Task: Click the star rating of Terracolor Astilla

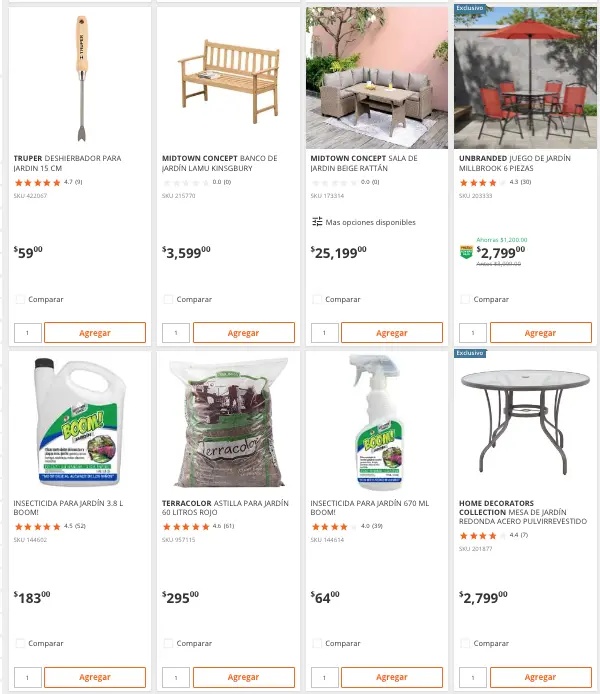Action: [185, 526]
